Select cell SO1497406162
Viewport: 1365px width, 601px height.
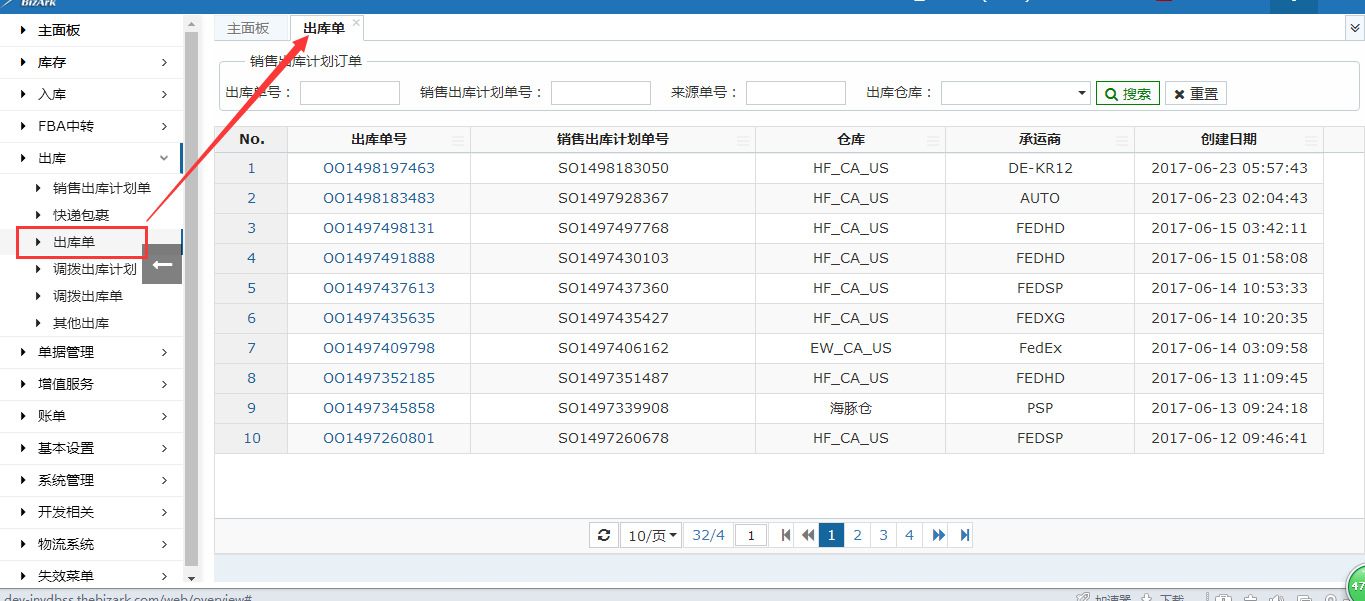point(613,348)
